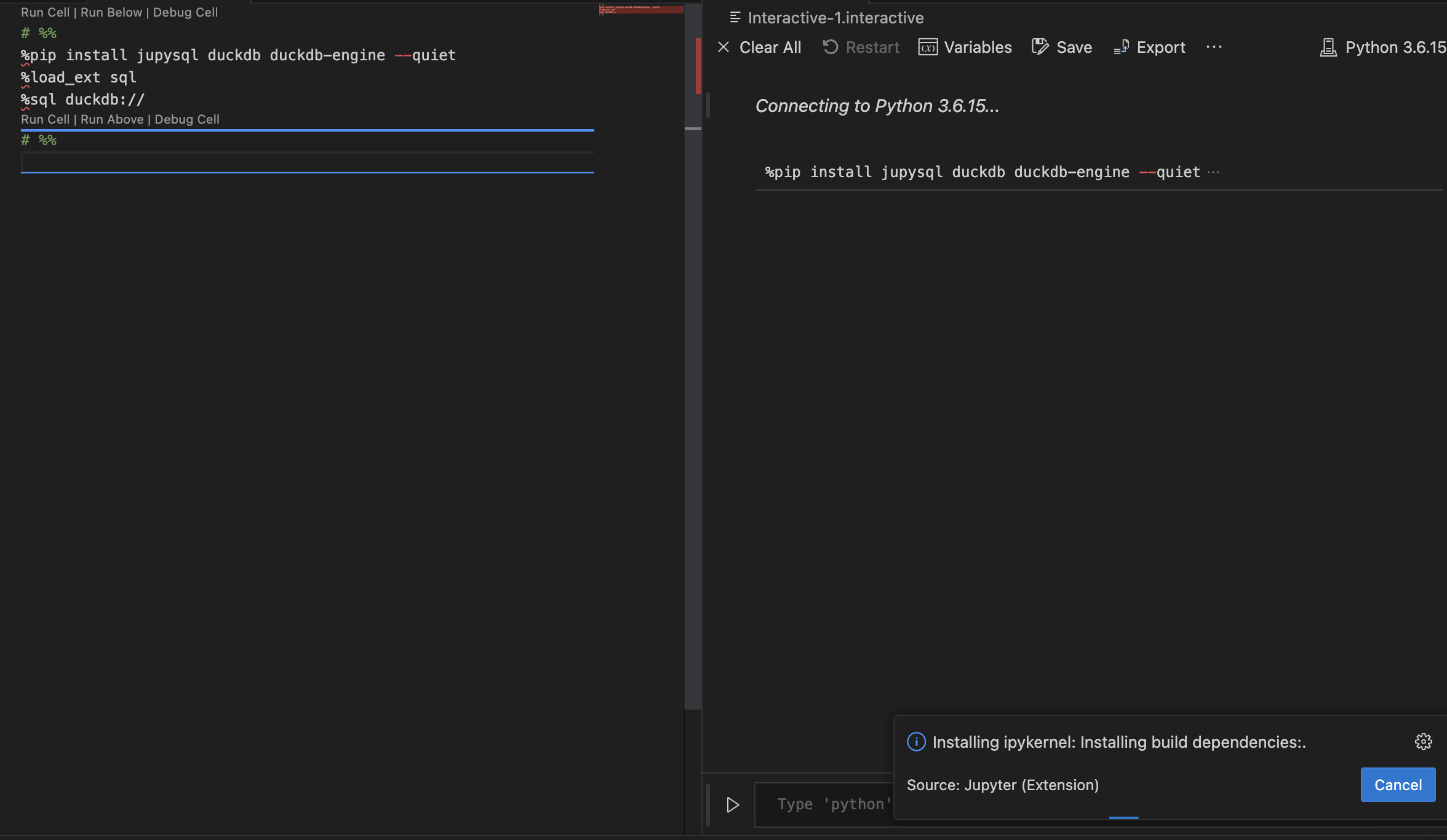Run Cell on the pip install cell
The width and height of the screenshot is (1447, 840).
point(45,12)
